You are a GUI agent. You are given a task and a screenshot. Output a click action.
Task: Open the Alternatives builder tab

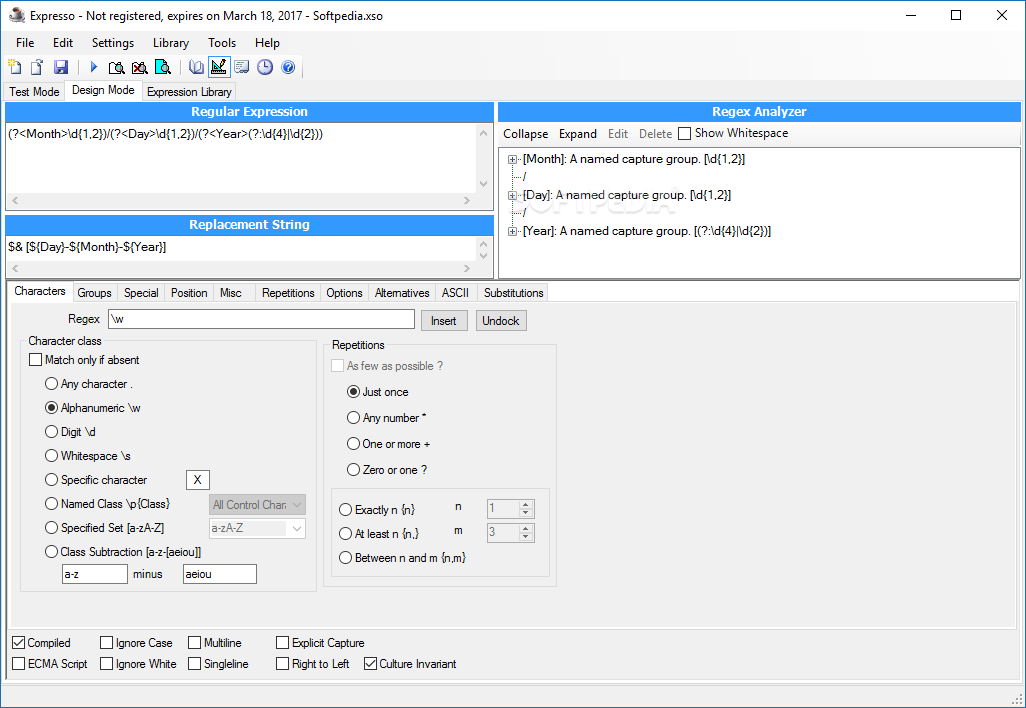point(402,292)
